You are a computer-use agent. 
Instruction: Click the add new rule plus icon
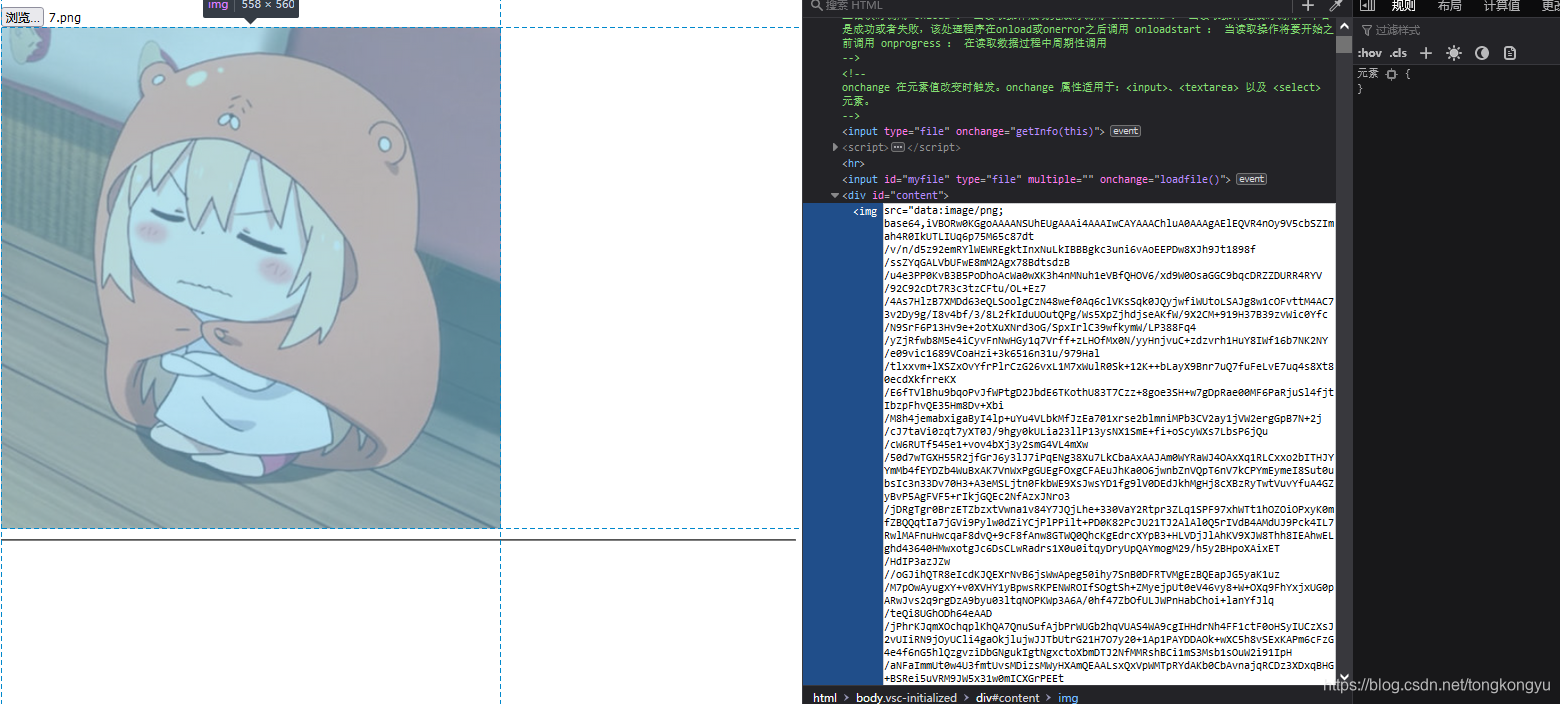(1426, 53)
